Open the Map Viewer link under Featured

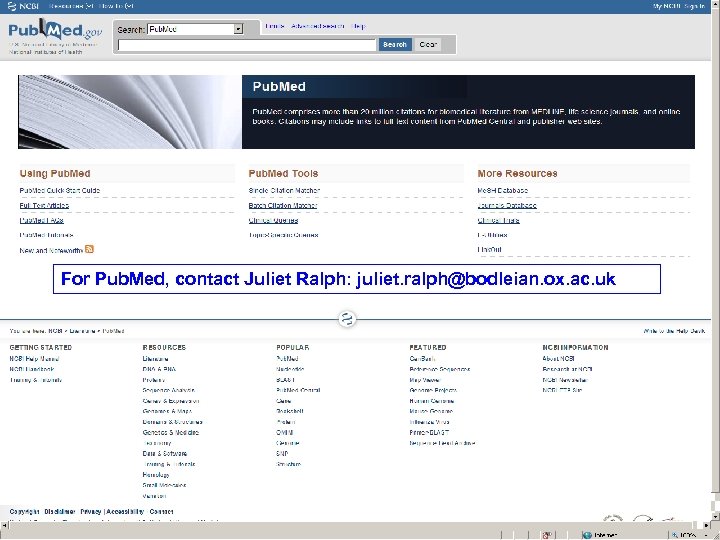[424, 380]
